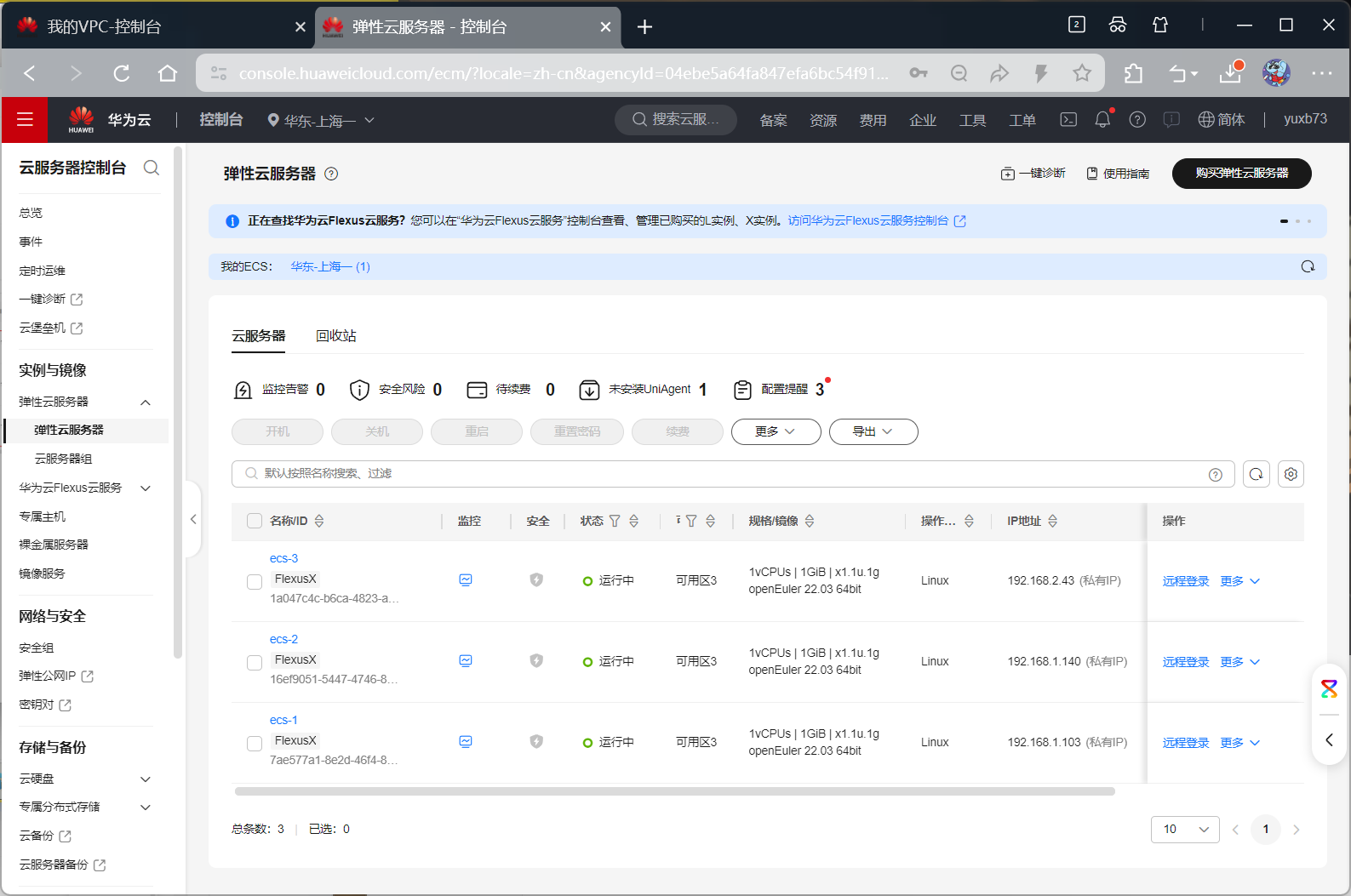Open 备案 menu in top bar
The height and width of the screenshot is (896, 1351).
773,120
